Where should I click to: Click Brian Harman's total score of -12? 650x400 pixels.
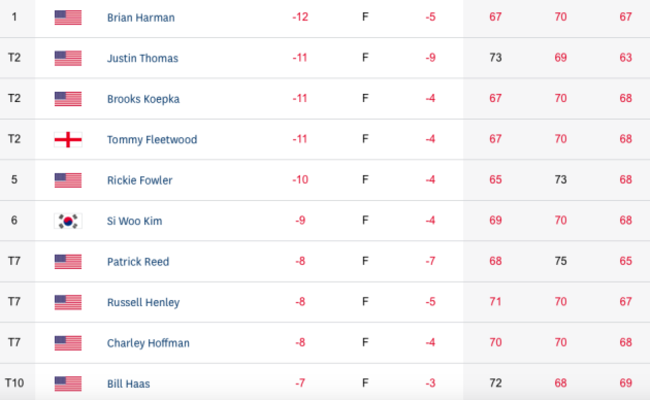point(299,18)
